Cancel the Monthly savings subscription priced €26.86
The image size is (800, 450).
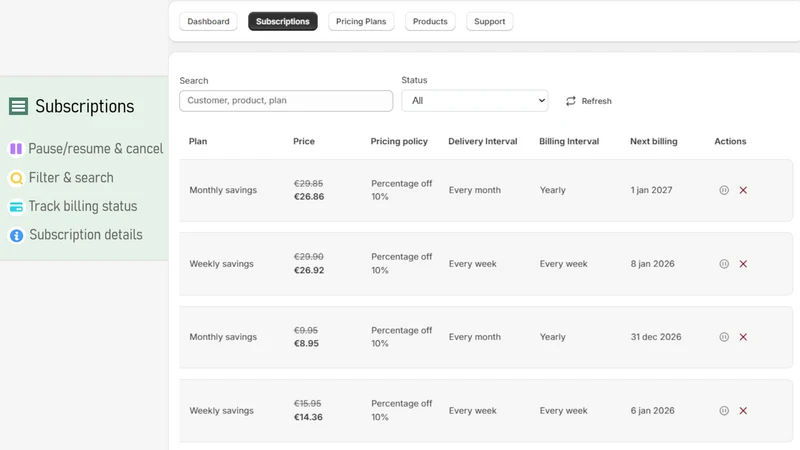pyautogui.click(x=743, y=190)
